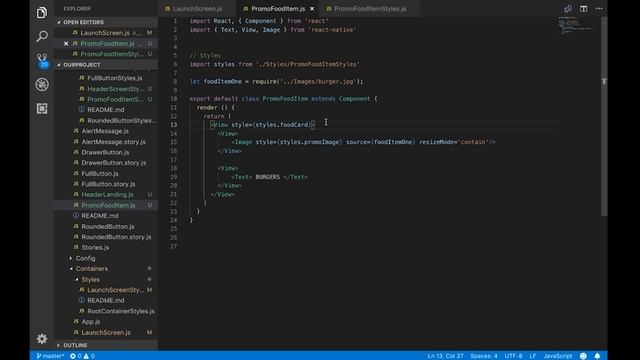Open the Search view in activity bar
This screenshot has height=360, width=640.
(x=42, y=36)
